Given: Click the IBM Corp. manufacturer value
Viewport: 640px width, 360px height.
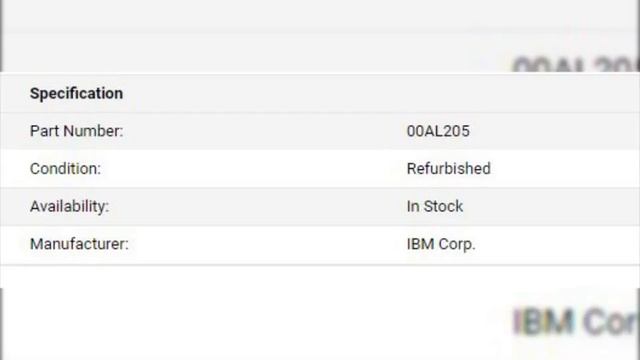Looking at the screenshot, I should coord(441,244).
